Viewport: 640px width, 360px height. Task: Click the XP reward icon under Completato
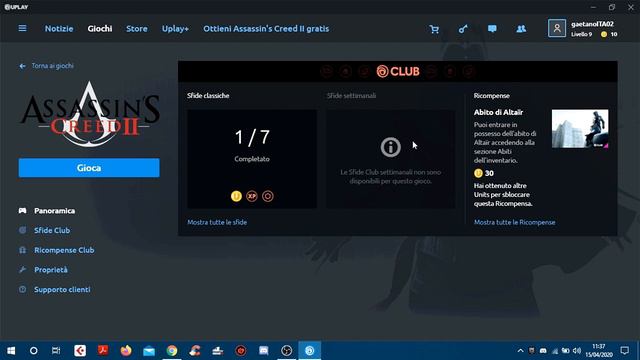point(252,196)
